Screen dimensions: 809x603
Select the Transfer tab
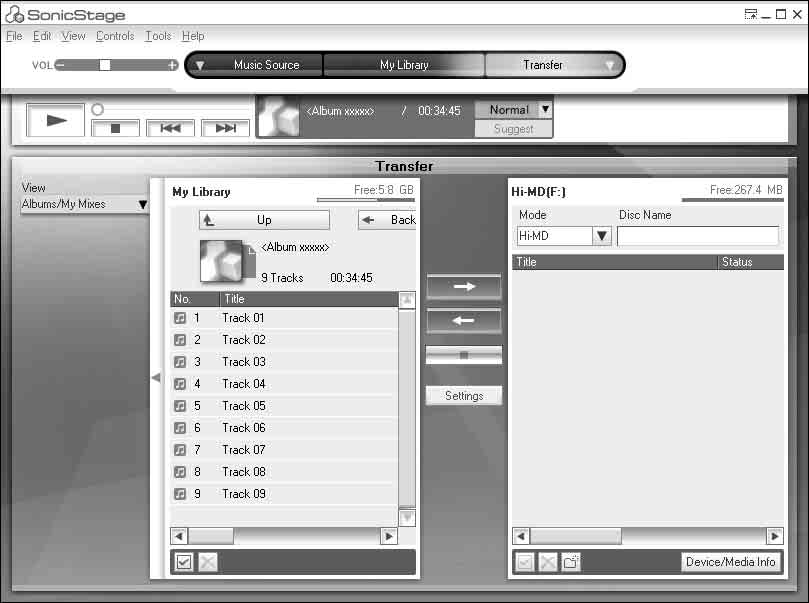tap(543, 65)
